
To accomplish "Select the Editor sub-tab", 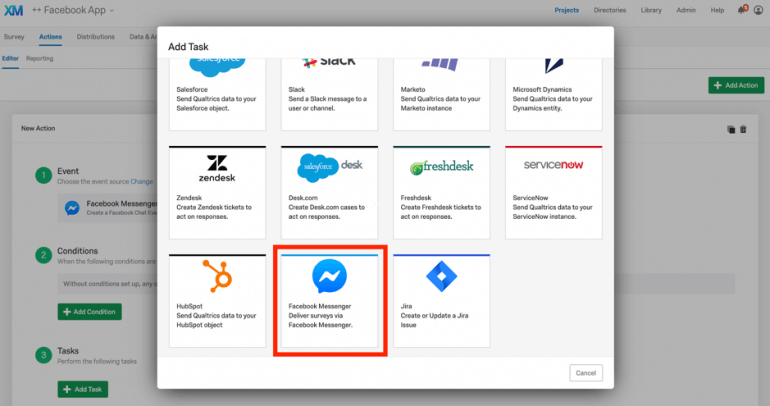I will [10, 58].
